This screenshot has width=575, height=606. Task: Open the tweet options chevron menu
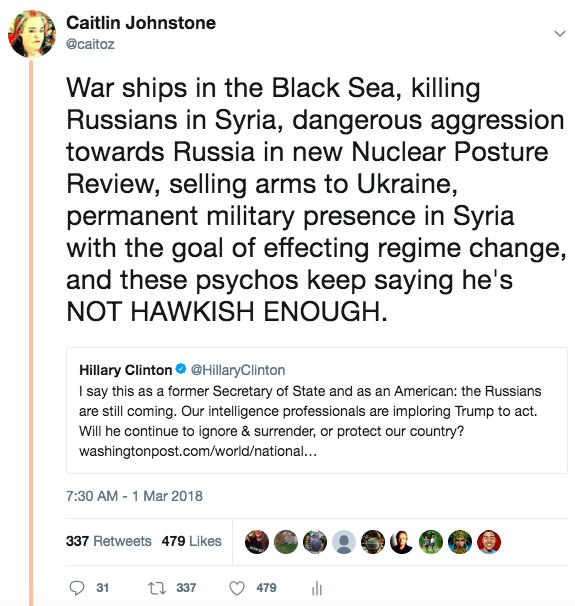pos(560,34)
